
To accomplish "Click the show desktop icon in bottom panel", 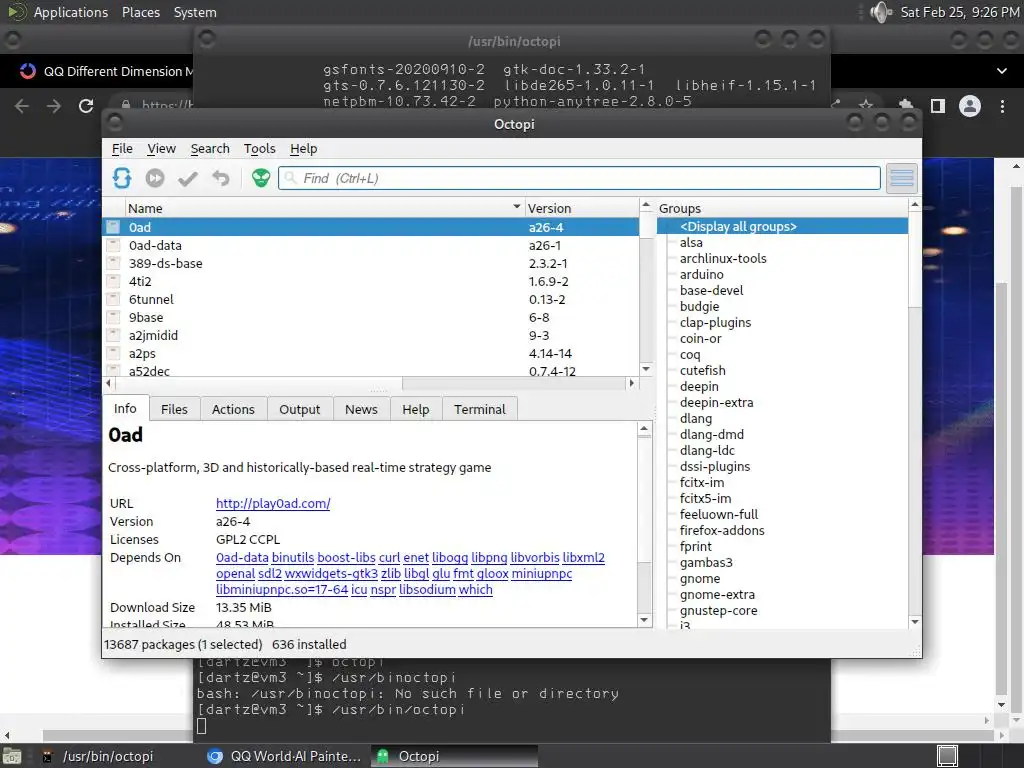I will pos(12,757).
